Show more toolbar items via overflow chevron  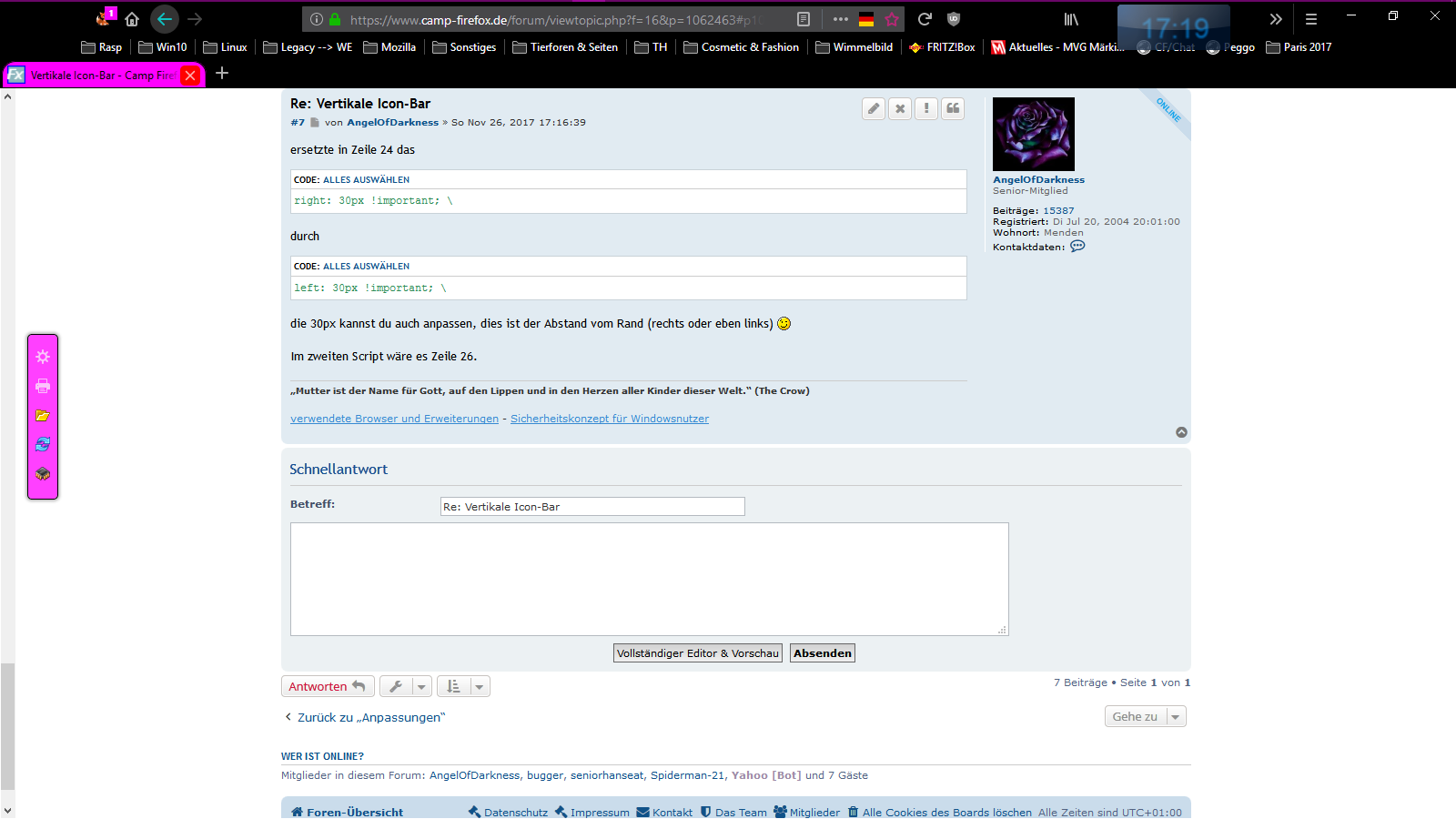pyautogui.click(x=1276, y=19)
